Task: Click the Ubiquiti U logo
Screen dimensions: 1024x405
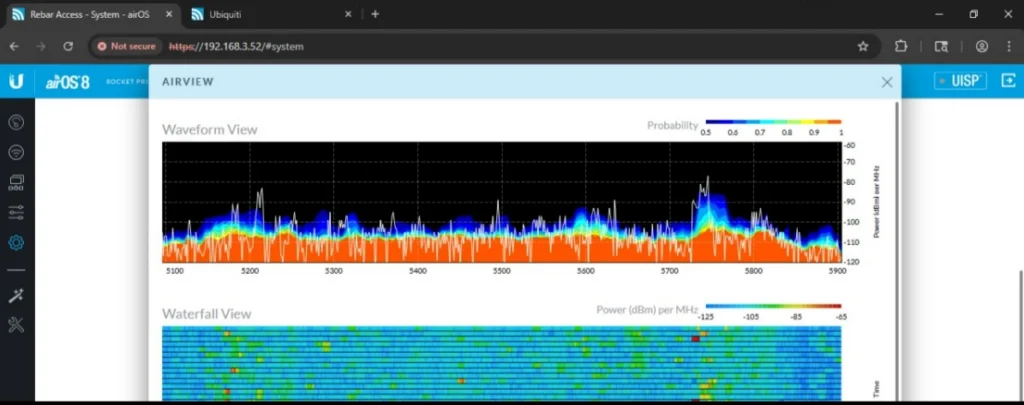Action: 16,81
